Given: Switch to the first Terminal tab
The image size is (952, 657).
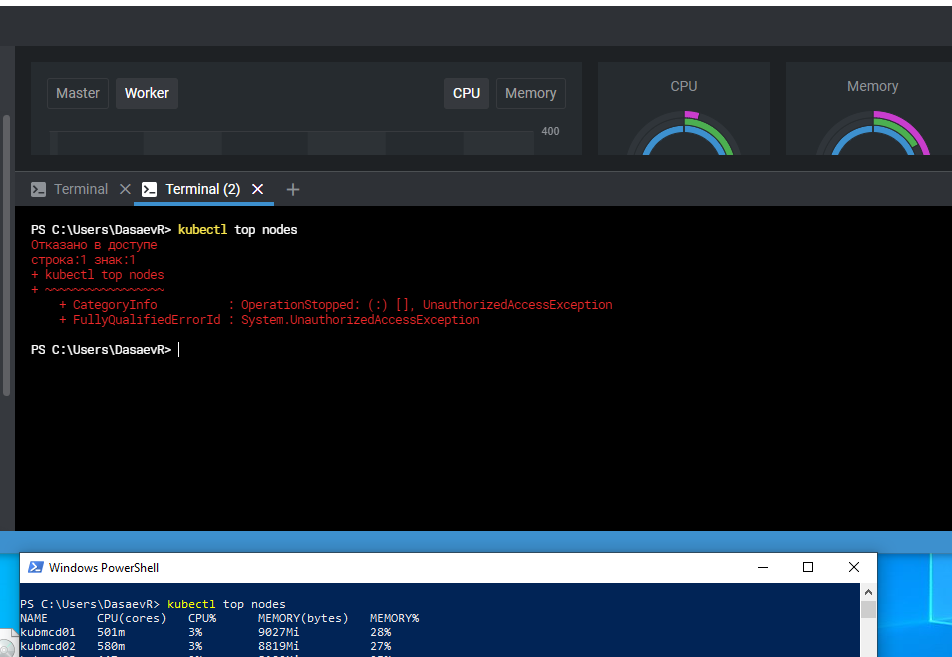Looking at the screenshot, I should point(80,188).
